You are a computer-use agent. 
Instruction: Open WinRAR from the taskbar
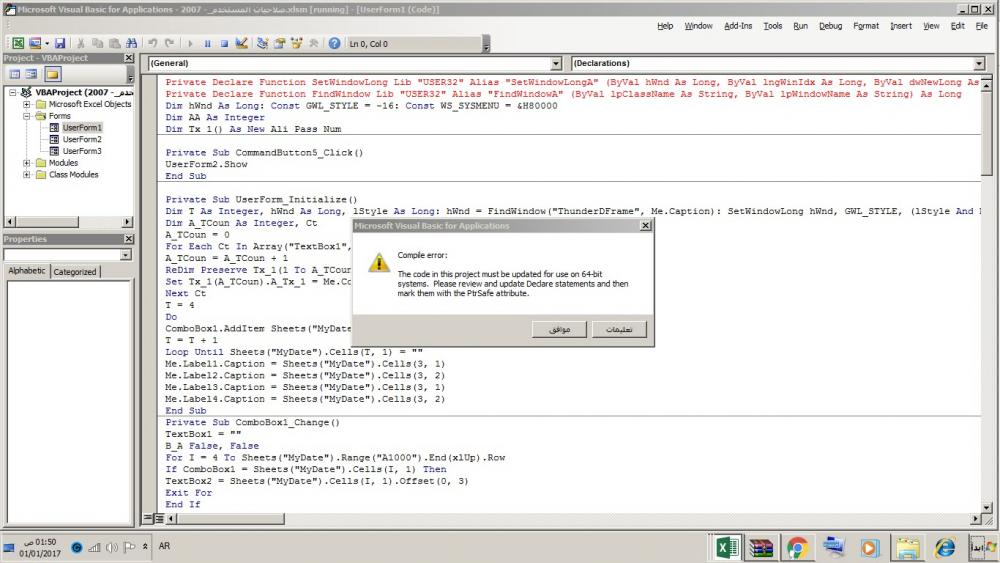click(761, 548)
